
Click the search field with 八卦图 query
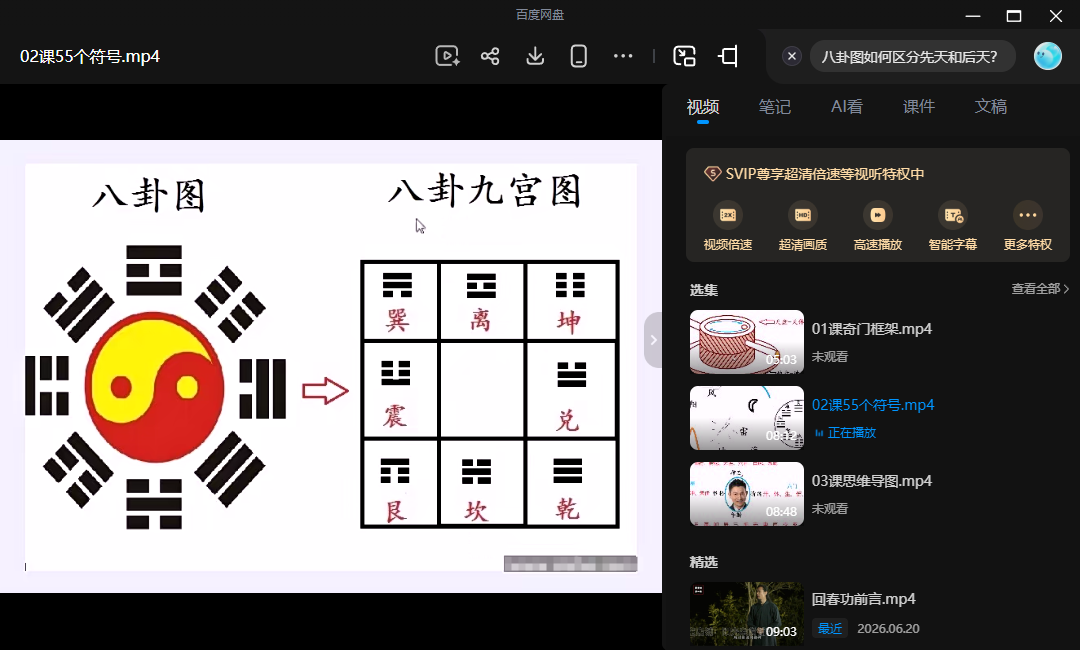[912, 56]
